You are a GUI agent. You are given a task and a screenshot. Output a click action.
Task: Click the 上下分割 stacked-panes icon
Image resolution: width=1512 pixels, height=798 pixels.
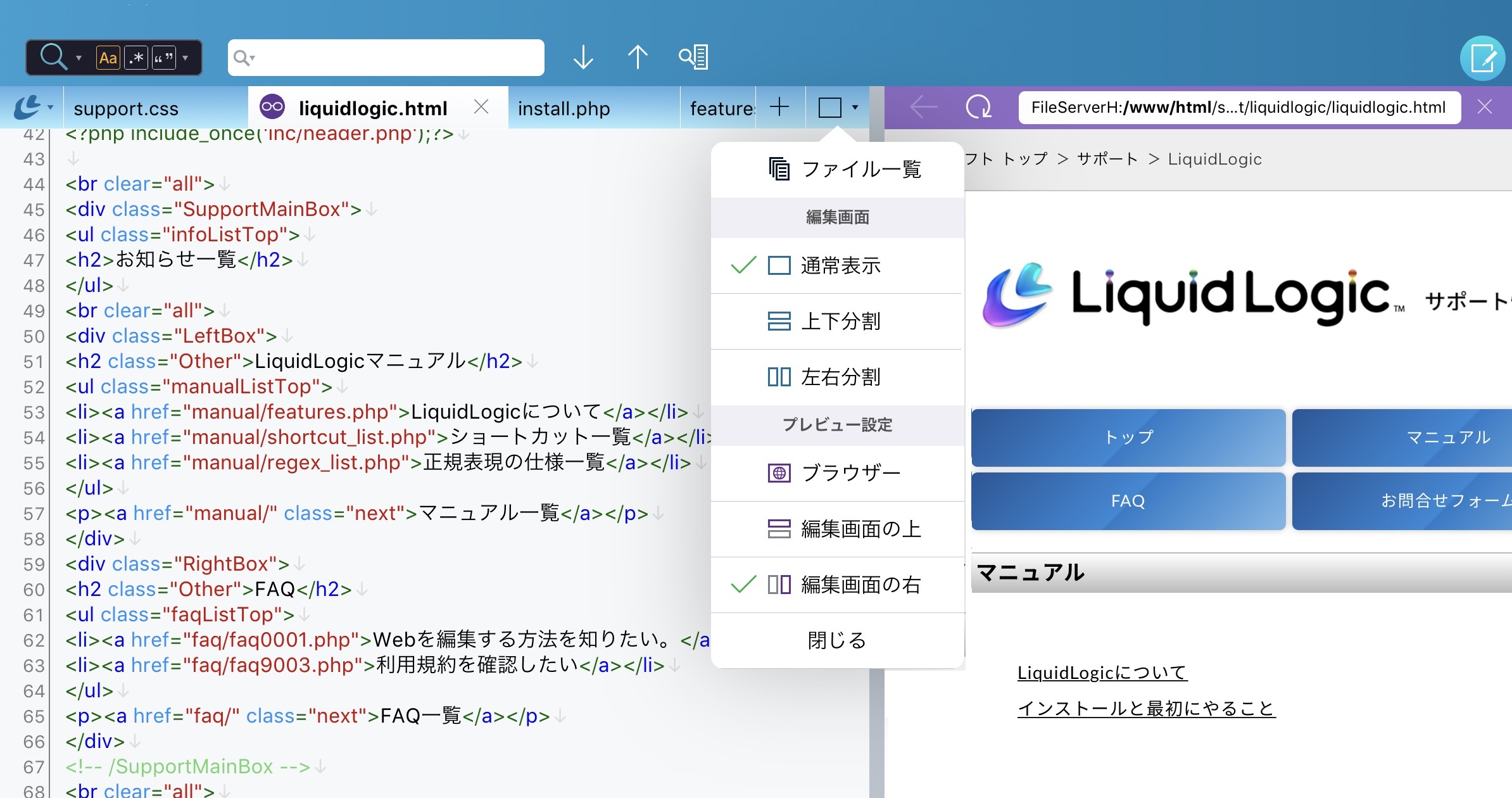779,321
